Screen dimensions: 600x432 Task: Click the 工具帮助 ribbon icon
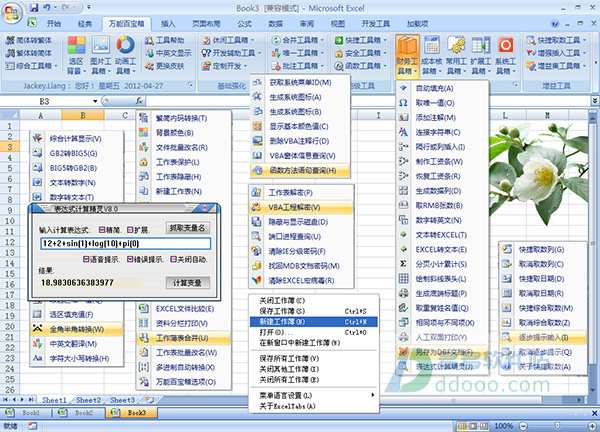click(149, 40)
